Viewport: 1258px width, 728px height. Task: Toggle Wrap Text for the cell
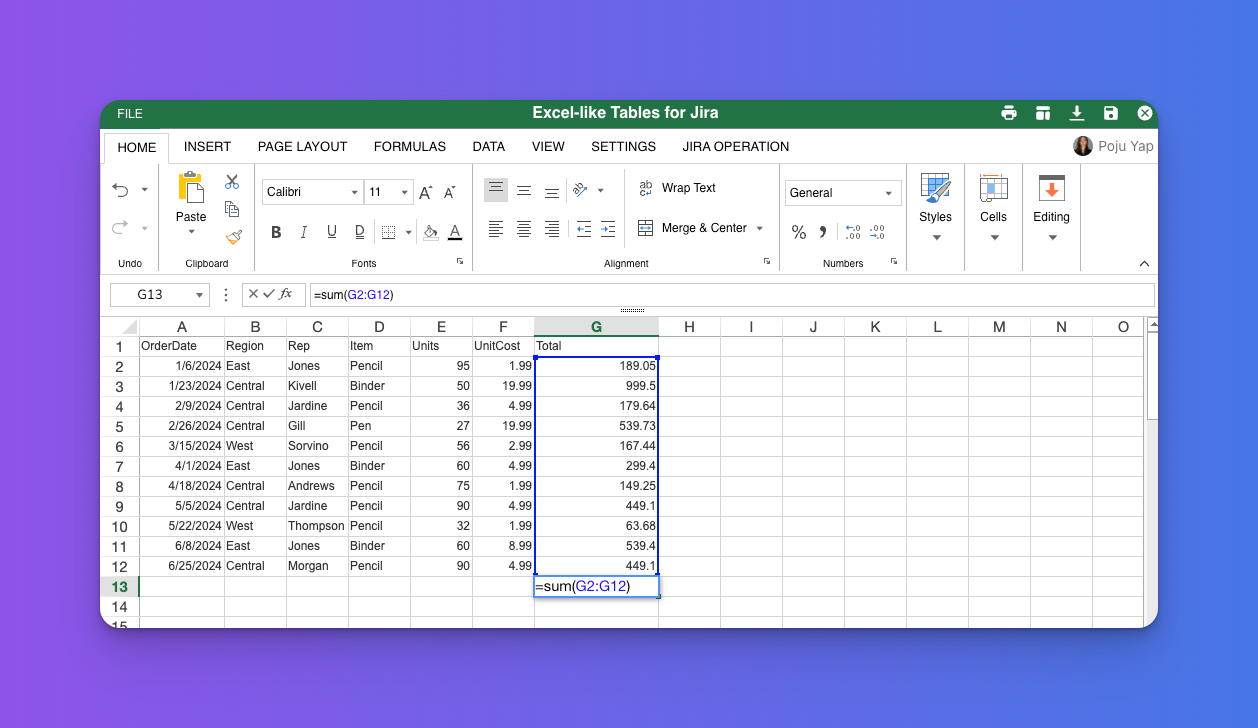click(x=677, y=188)
